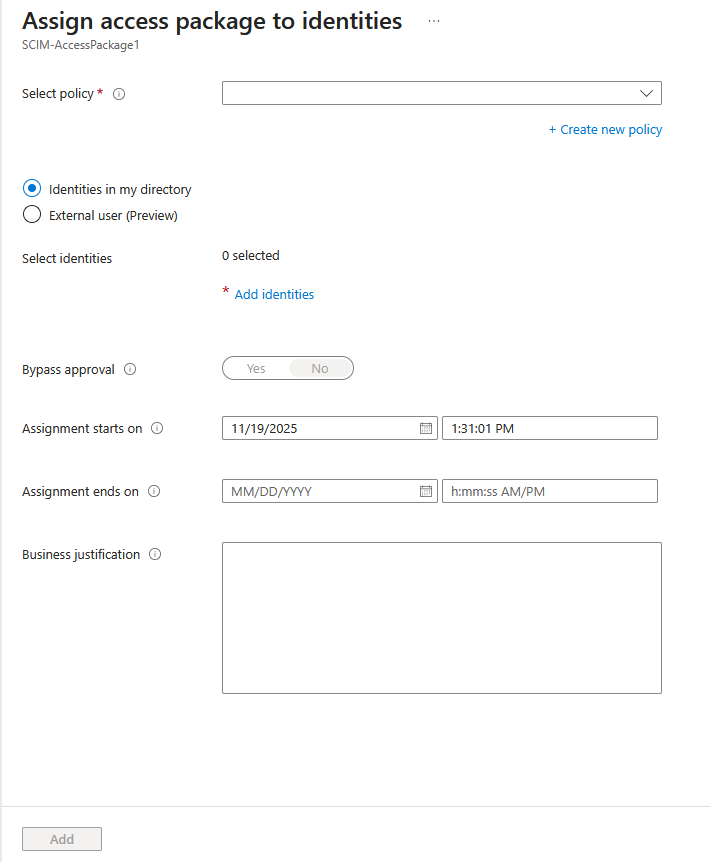Click the ellipsis icon next to the page title
This screenshot has height=862, width=710.
[x=433, y=20]
